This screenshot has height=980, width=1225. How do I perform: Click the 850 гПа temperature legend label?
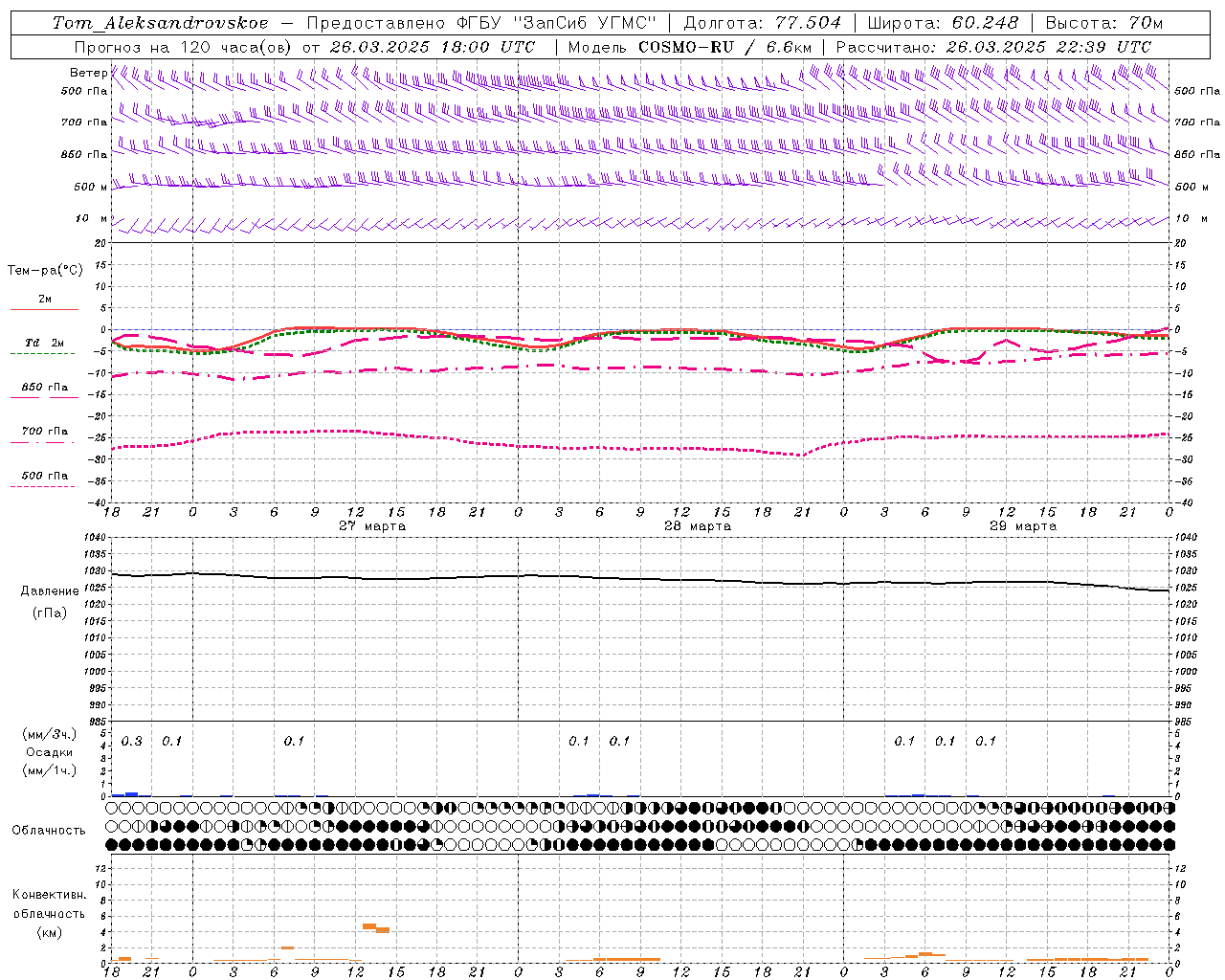pyautogui.click(x=44, y=387)
